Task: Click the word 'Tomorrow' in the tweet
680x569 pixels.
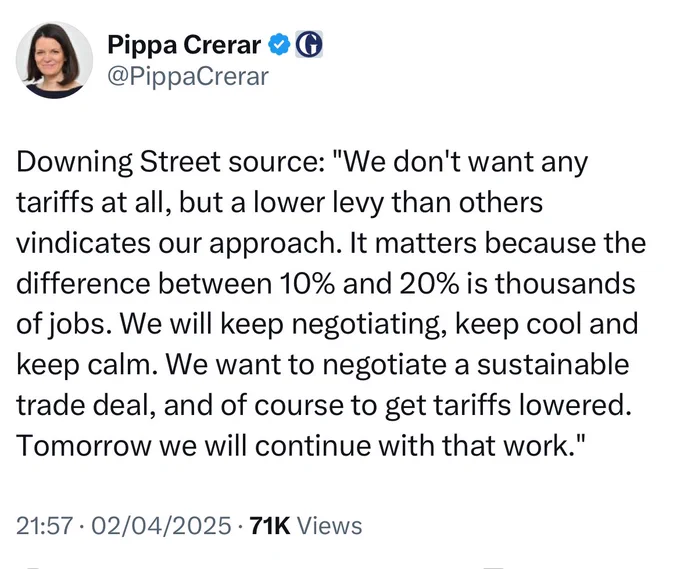Action: coord(83,446)
